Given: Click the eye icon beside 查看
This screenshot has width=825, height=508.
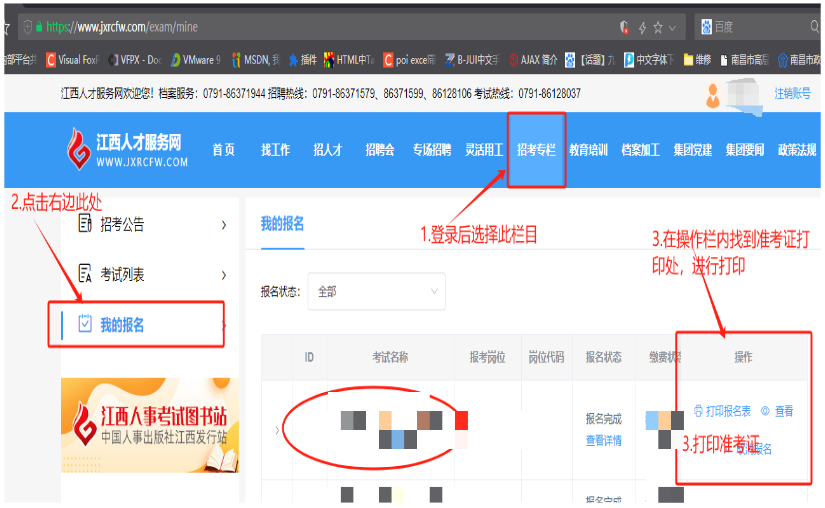Looking at the screenshot, I should (x=765, y=411).
